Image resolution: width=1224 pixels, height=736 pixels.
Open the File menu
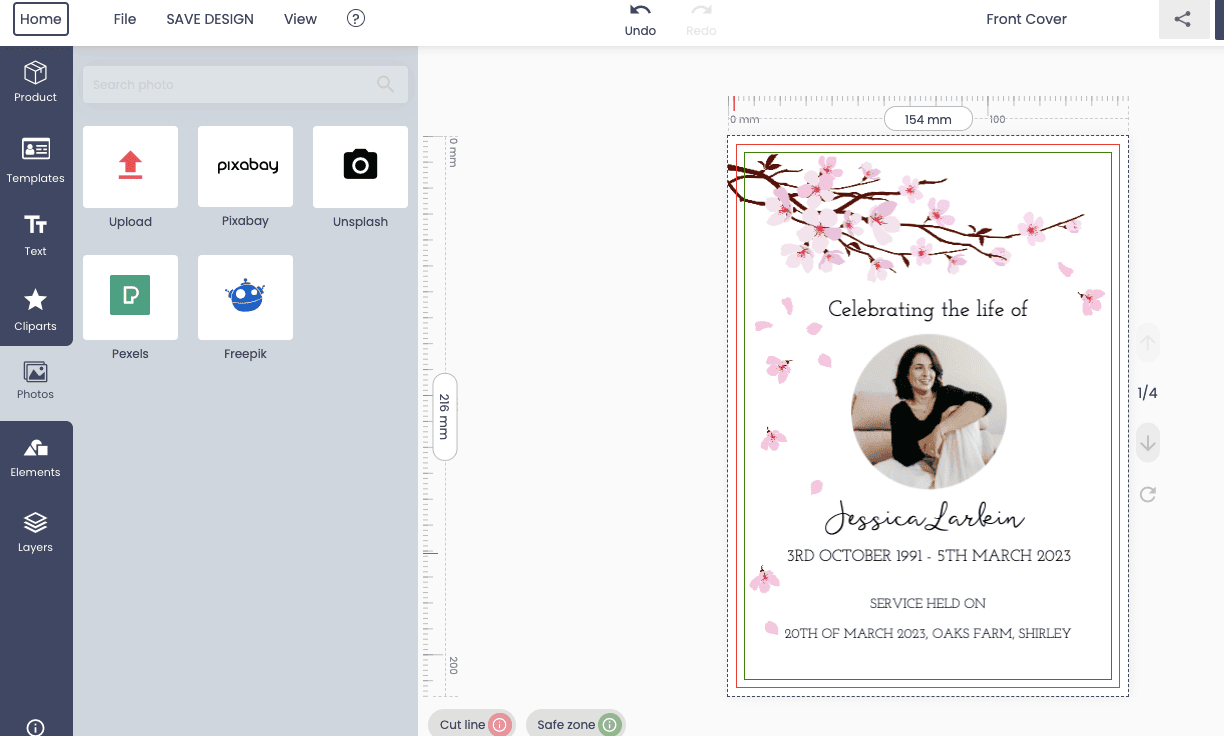coord(125,19)
